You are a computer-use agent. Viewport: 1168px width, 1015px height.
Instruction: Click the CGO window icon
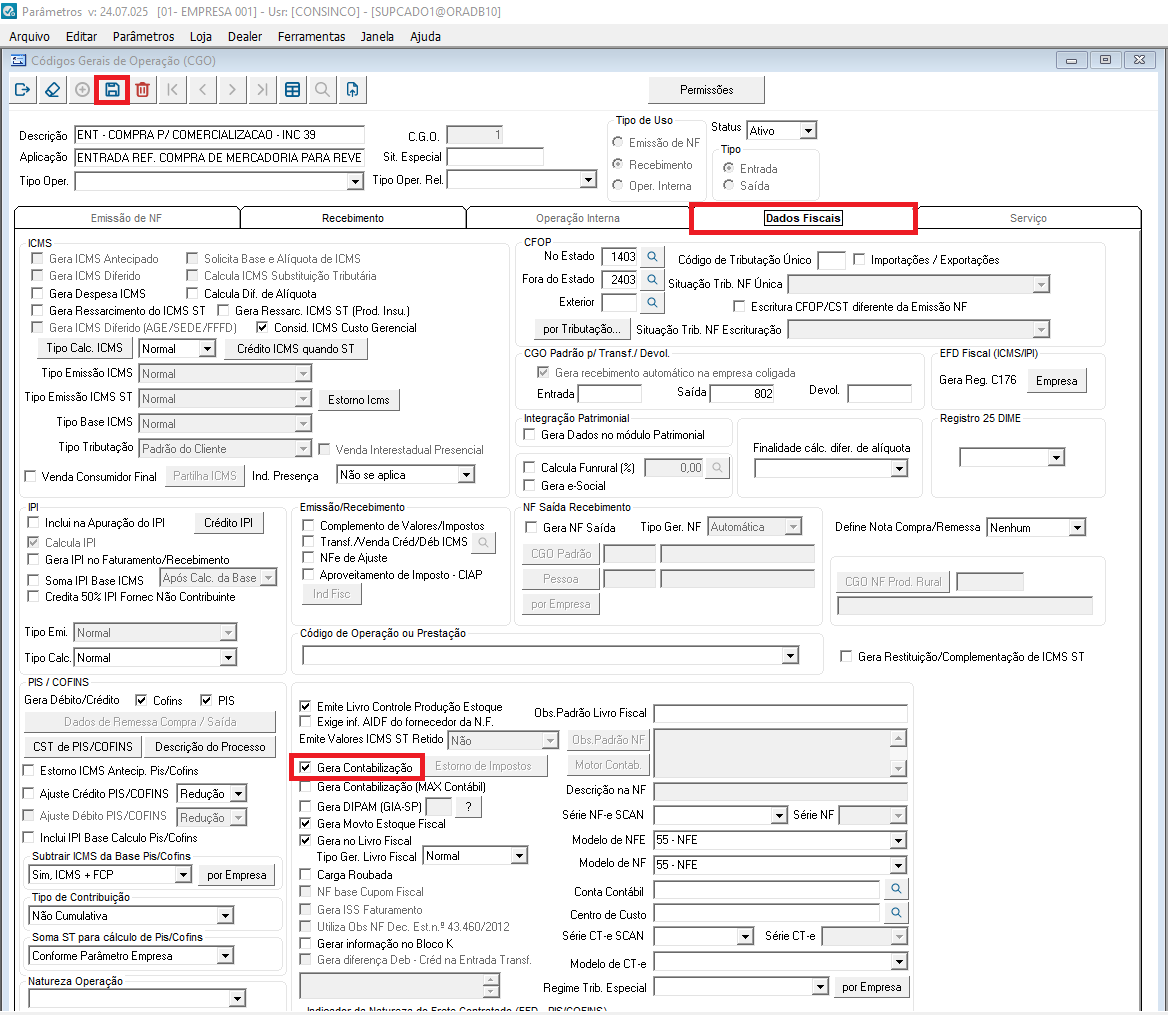[19, 60]
